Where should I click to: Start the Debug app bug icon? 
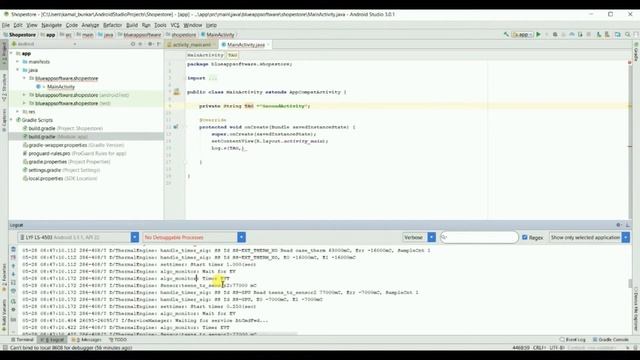pos(555,35)
